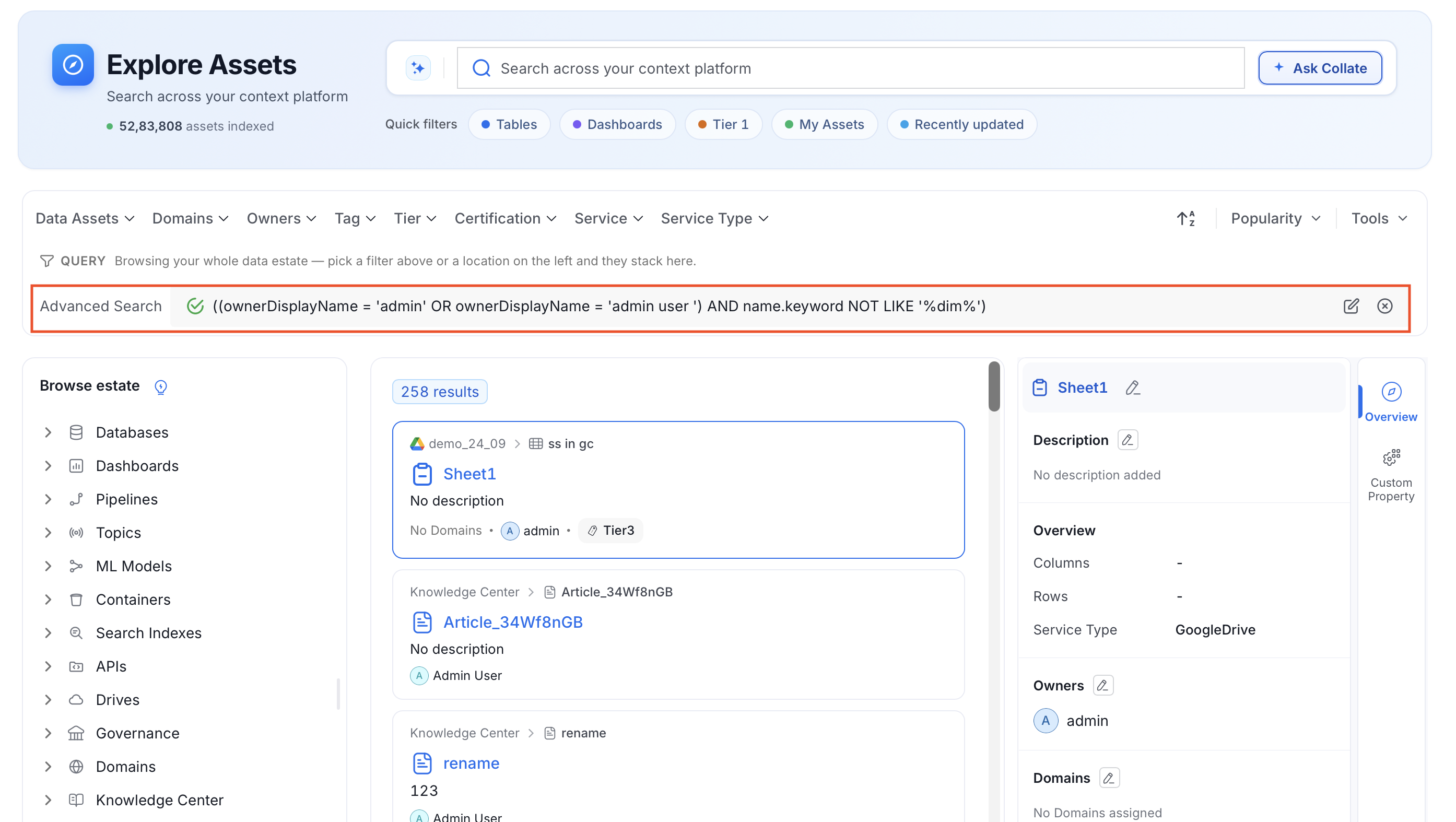Click the results list scrollbar
Viewport: 1456px width, 822px height.
(994, 386)
